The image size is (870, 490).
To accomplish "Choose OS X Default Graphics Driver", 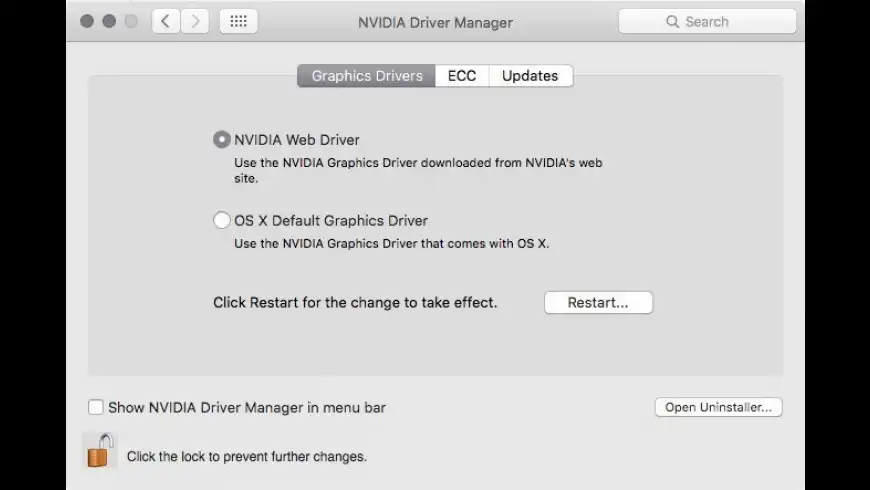I will click(222, 221).
